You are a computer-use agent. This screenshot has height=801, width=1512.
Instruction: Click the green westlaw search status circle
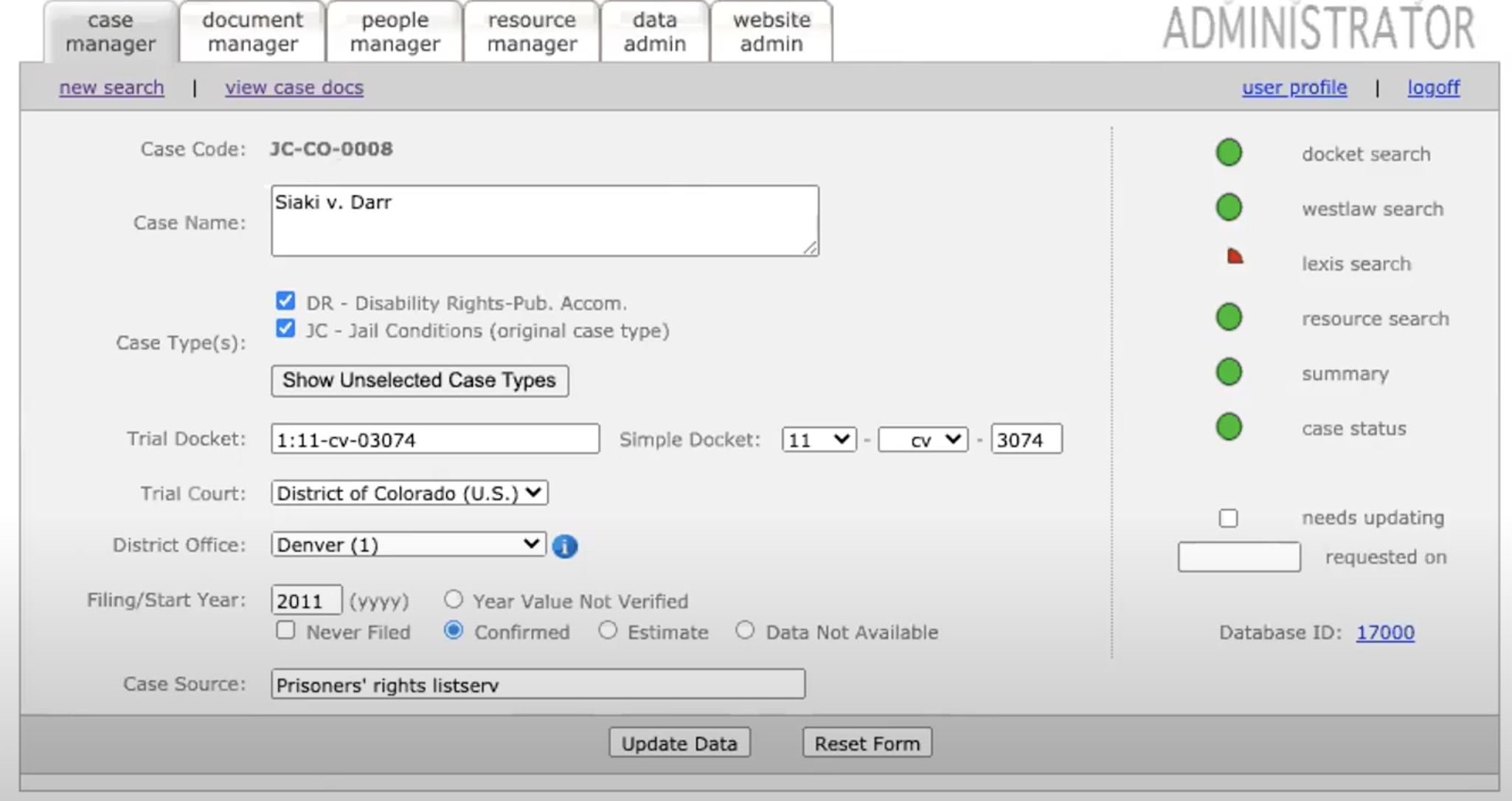tap(1229, 207)
